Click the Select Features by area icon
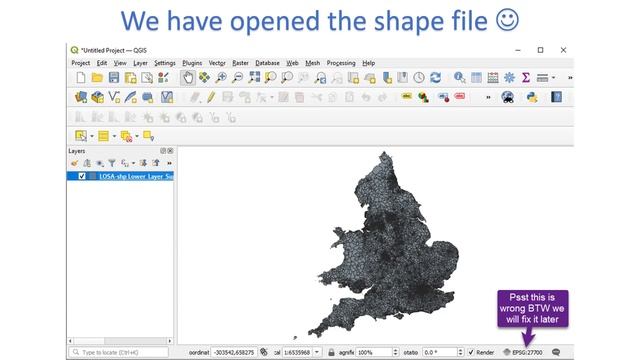Image resolution: width=640 pixels, height=360 pixels. (x=81, y=136)
